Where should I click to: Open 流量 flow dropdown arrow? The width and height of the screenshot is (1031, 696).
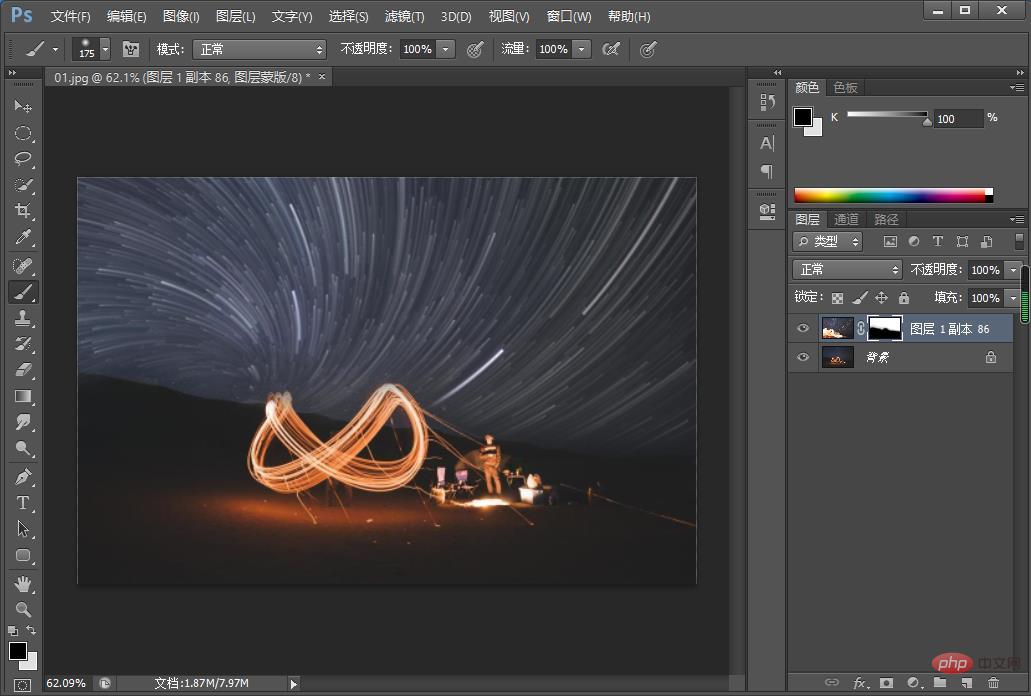click(x=582, y=49)
